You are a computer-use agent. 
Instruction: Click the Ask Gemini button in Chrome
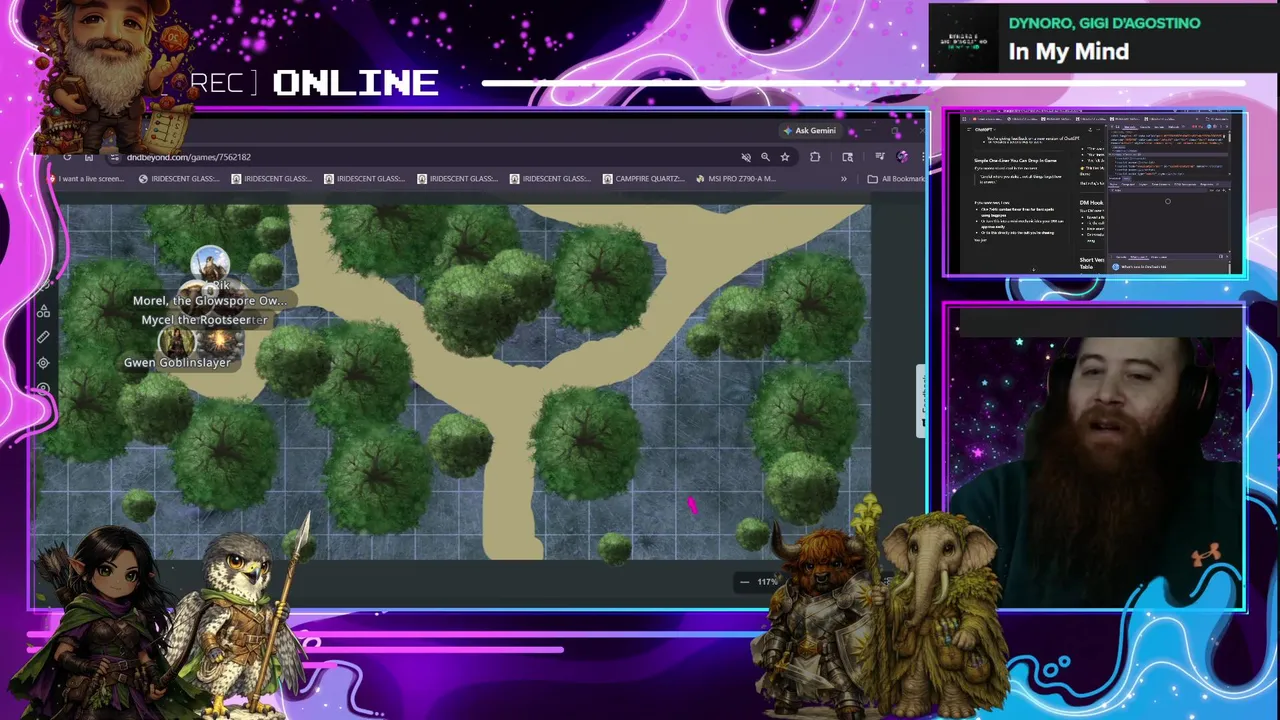coord(810,130)
